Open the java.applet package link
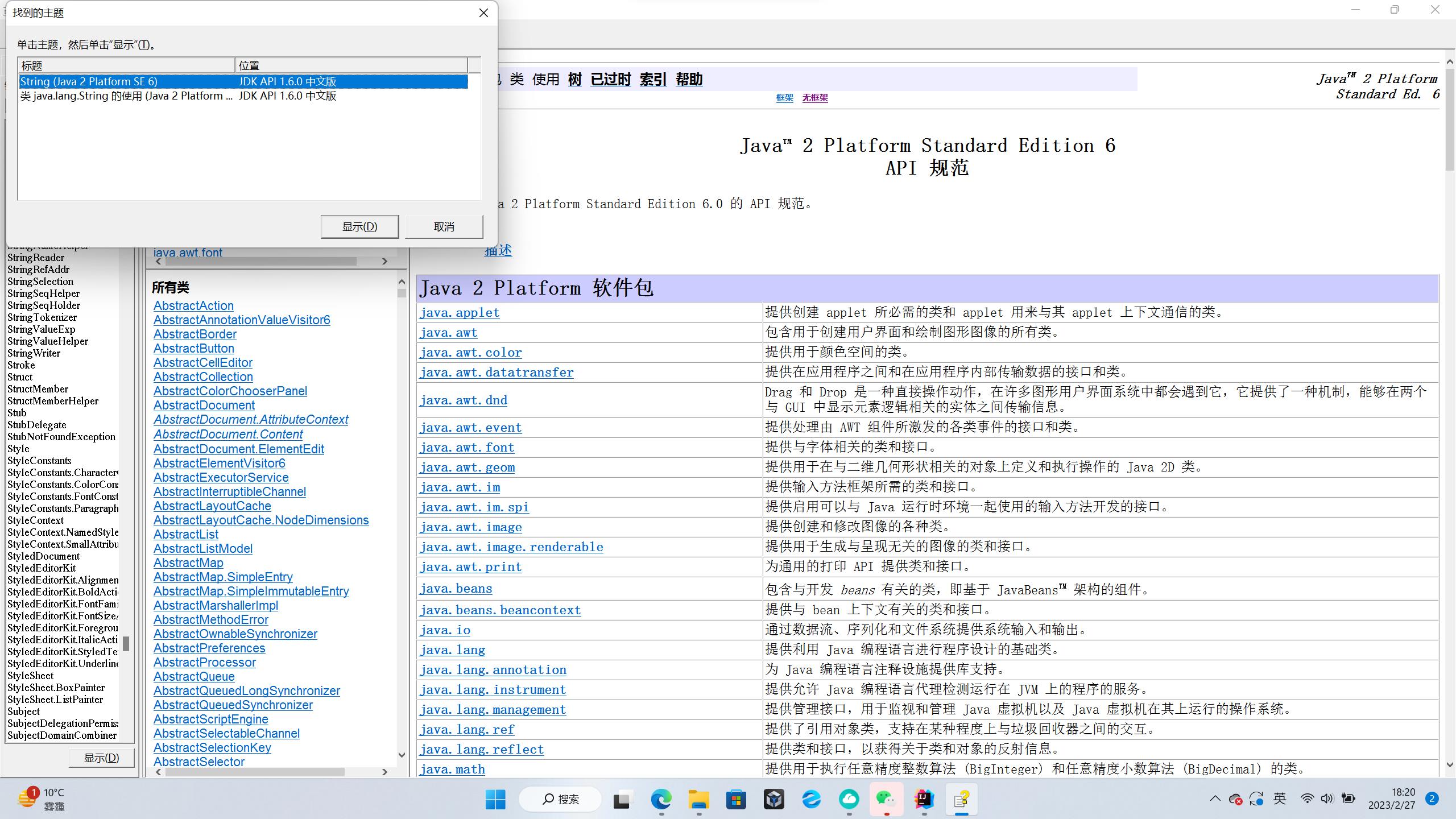 click(460, 312)
